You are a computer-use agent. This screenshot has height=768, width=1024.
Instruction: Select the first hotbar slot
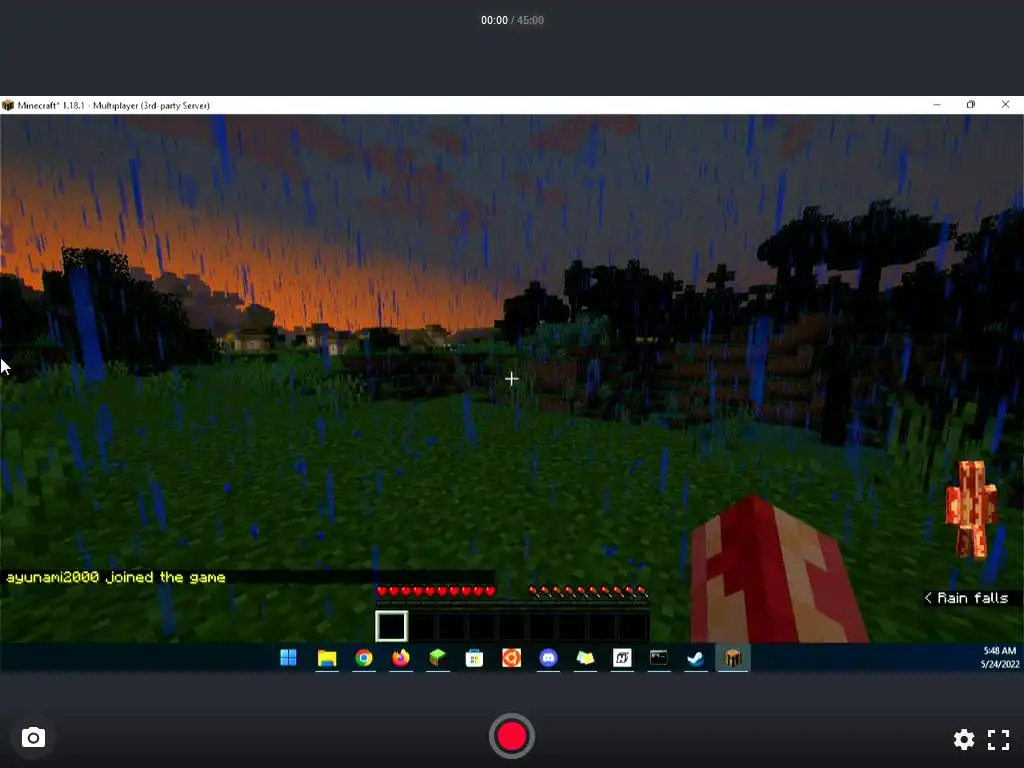tap(391, 626)
